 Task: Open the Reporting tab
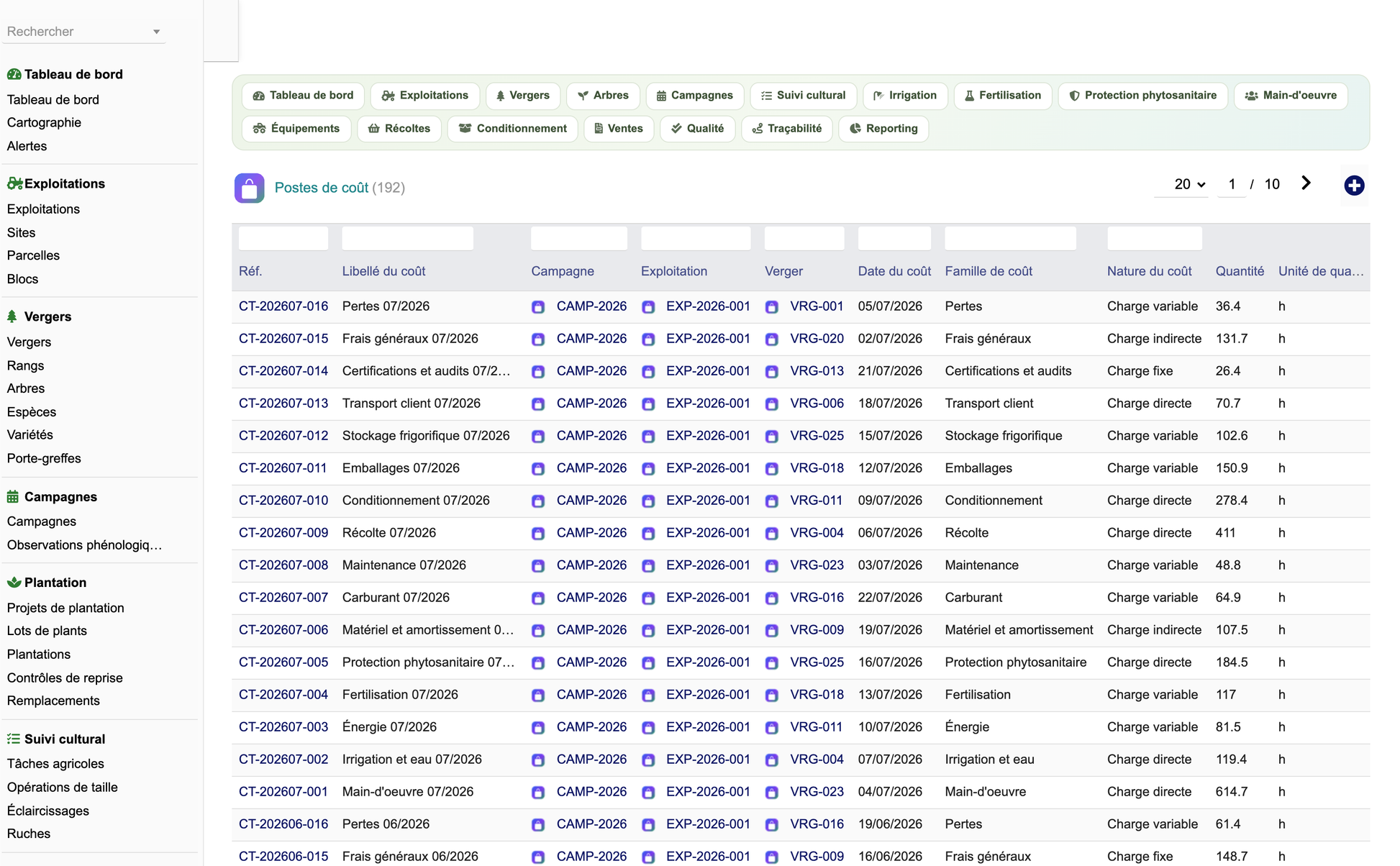point(883,129)
